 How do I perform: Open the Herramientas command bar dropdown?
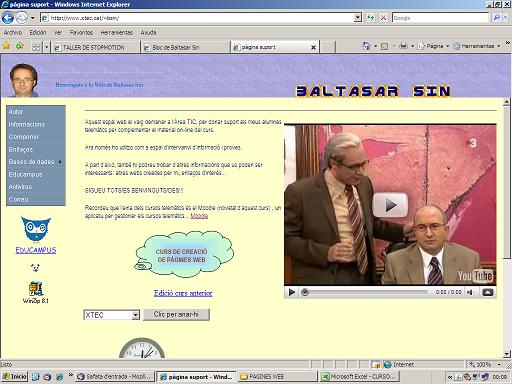click(x=476, y=46)
